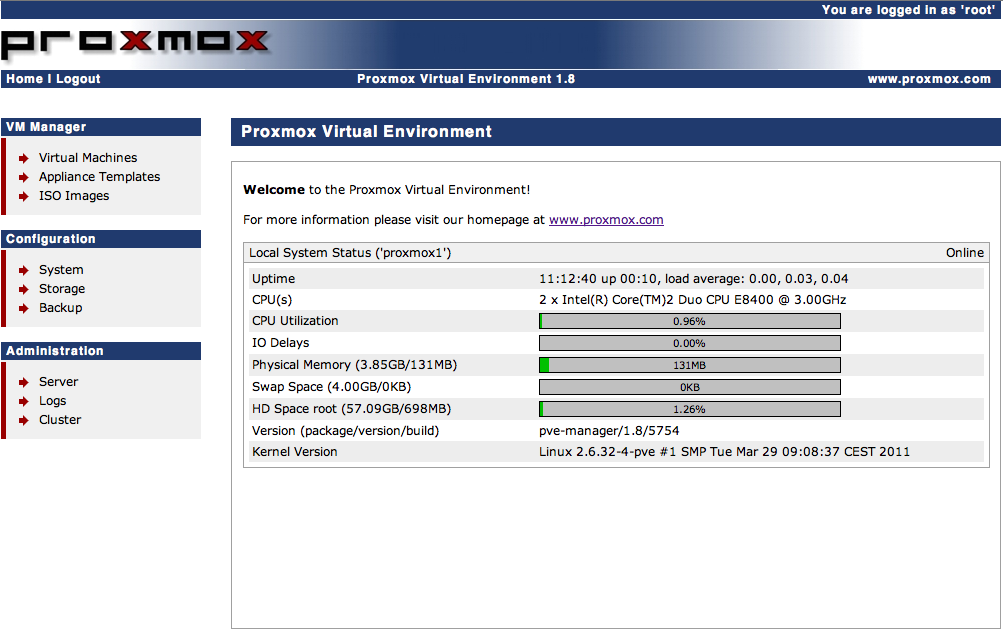
Task: Click red arrow icon beside Server
Action: (x=23, y=382)
